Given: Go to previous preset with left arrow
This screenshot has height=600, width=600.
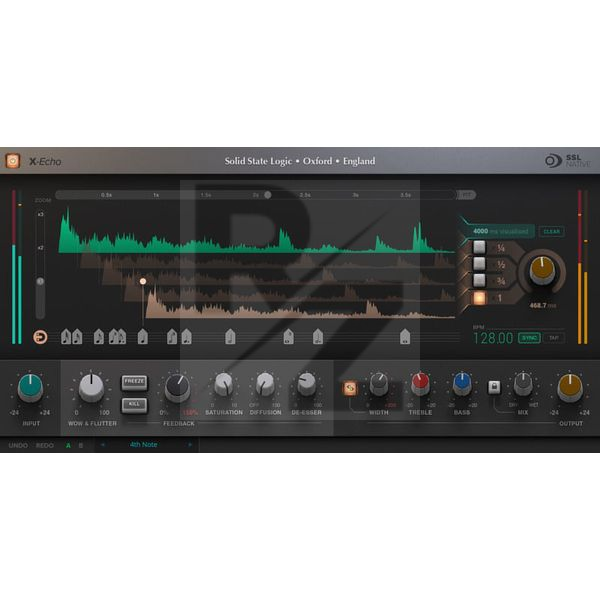Looking at the screenshot, I should pos(102,445).
